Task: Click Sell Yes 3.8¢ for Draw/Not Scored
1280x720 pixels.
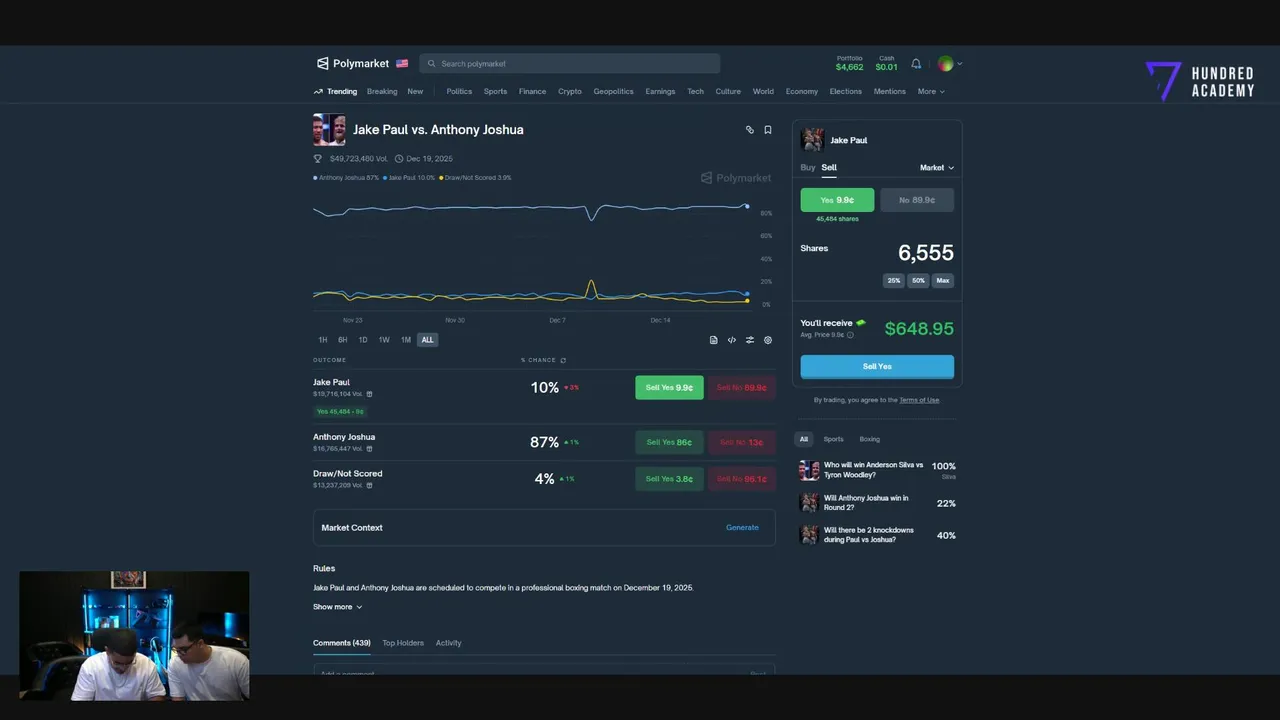Action: (x=669, y=479)
